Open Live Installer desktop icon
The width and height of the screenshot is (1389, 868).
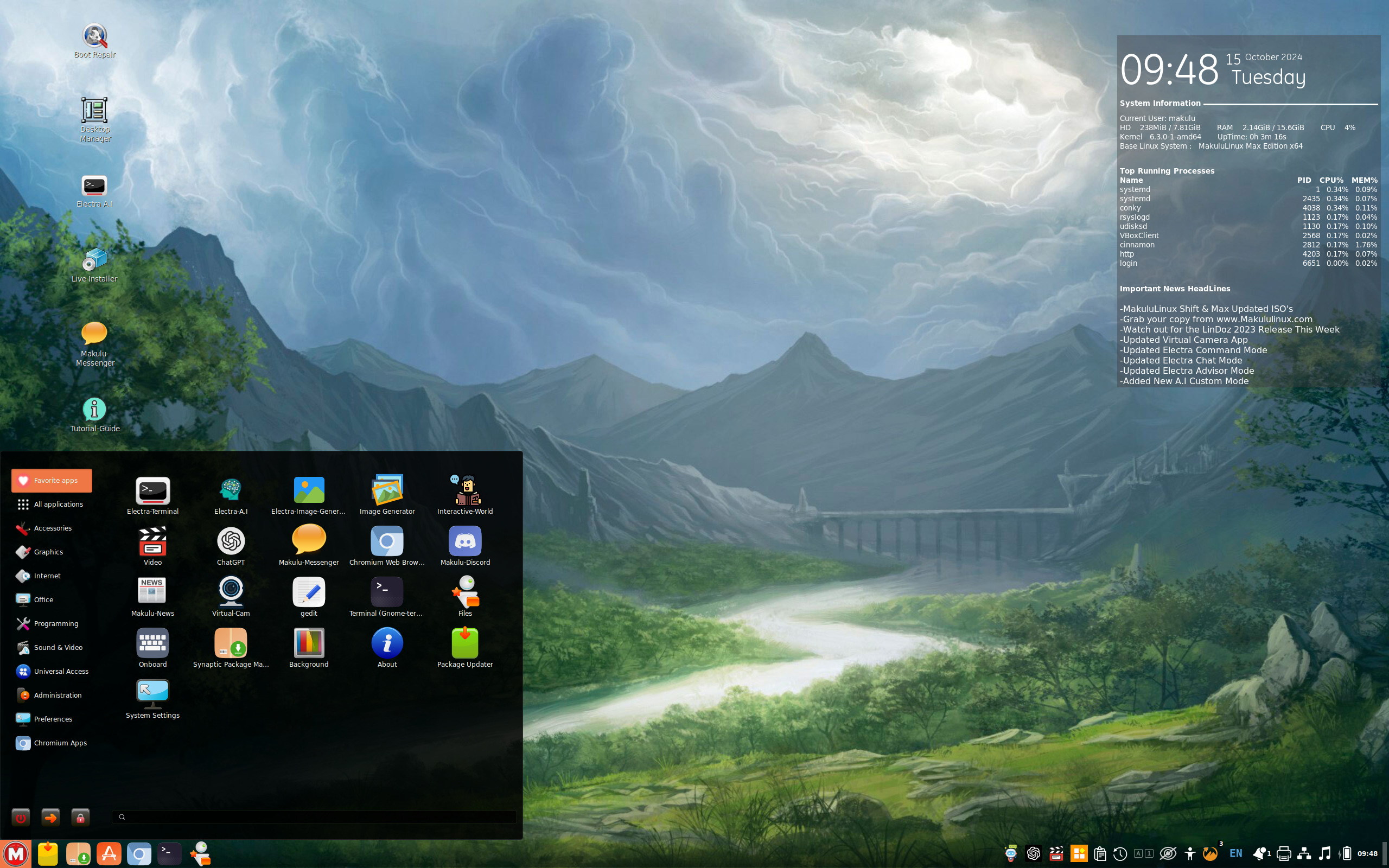click(x=95, y=265)
